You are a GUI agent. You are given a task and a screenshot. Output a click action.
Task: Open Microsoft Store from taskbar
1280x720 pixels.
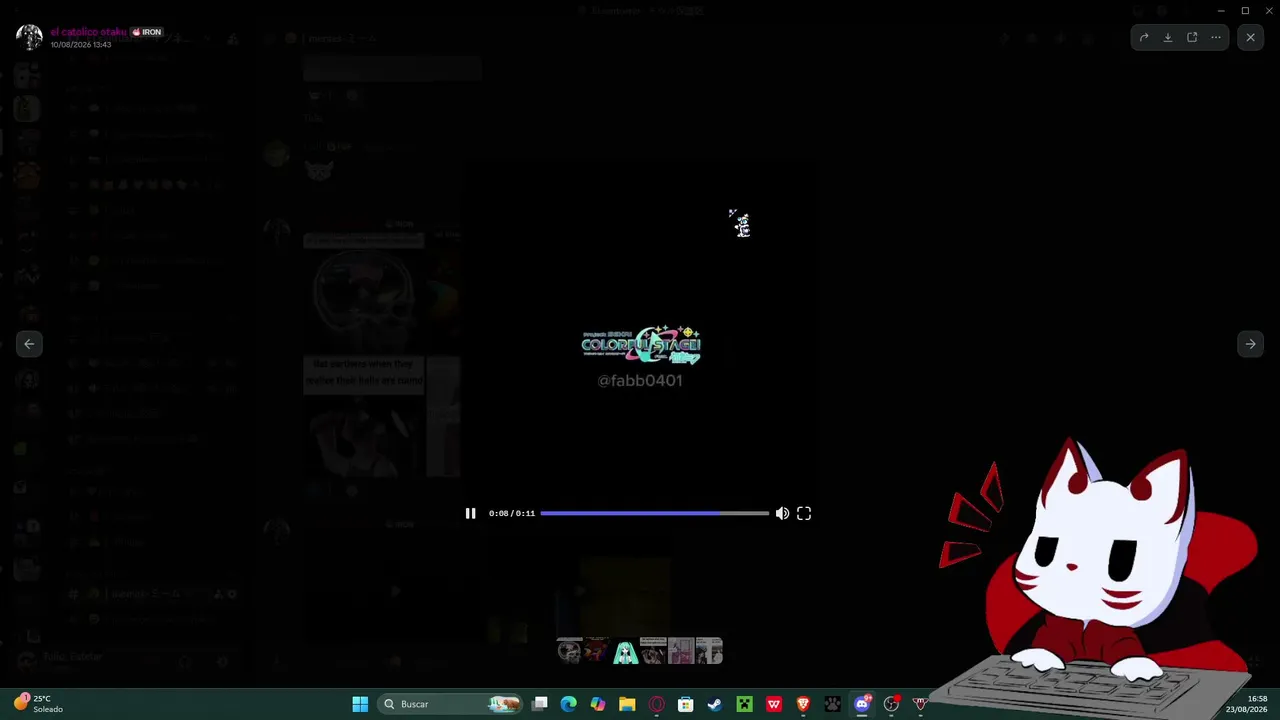(686, 704)
